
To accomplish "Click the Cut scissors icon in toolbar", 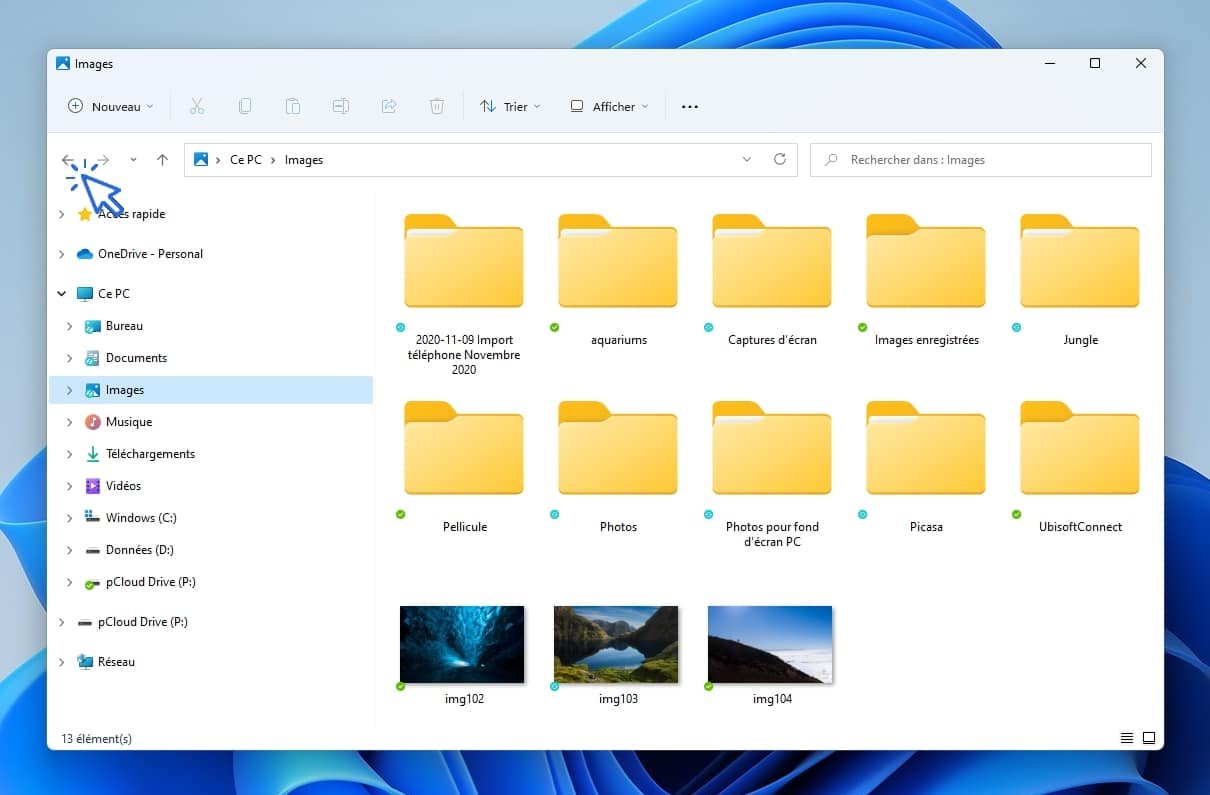I will 197,106.
